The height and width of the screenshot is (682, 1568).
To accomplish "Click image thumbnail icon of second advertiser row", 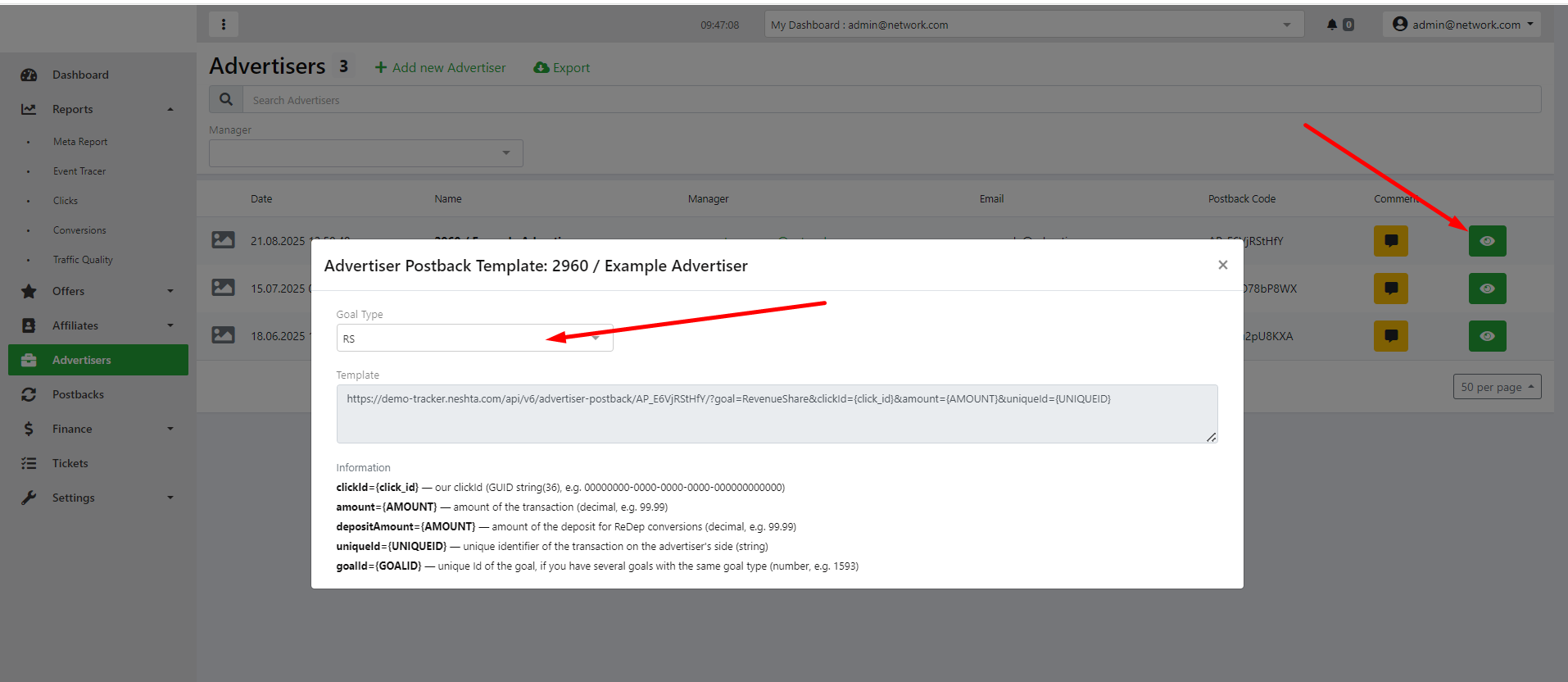I will [223, 288].
